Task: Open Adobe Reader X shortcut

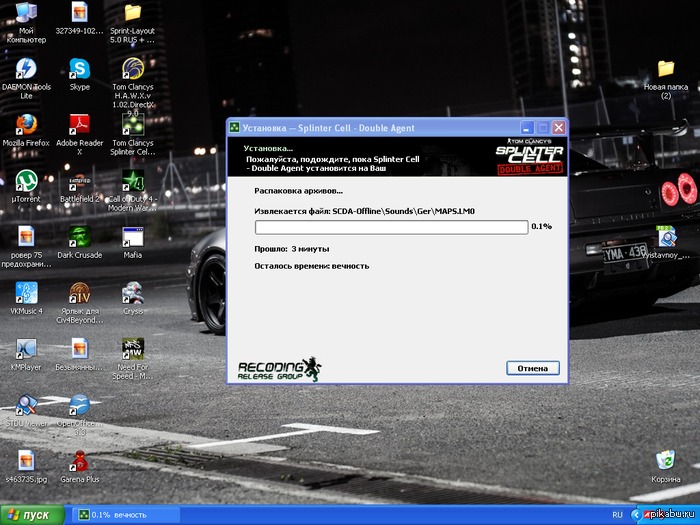Action: (x=79, y=125)
